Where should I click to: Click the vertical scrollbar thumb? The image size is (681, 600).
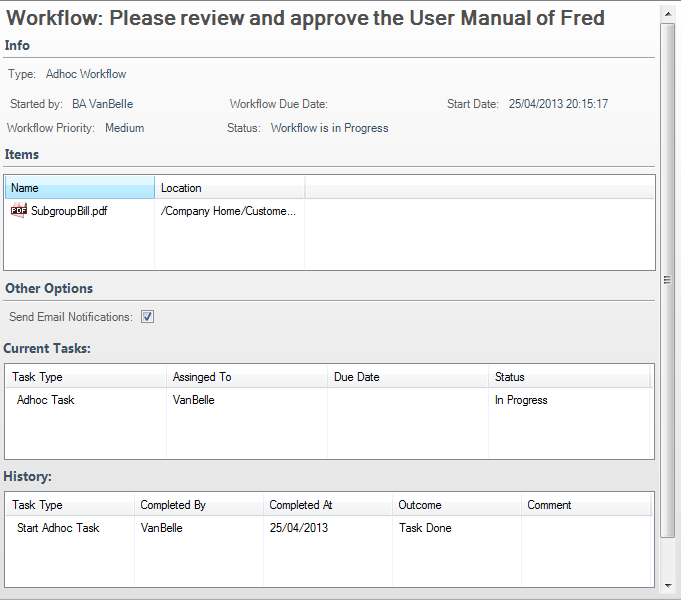coord(668,280)
